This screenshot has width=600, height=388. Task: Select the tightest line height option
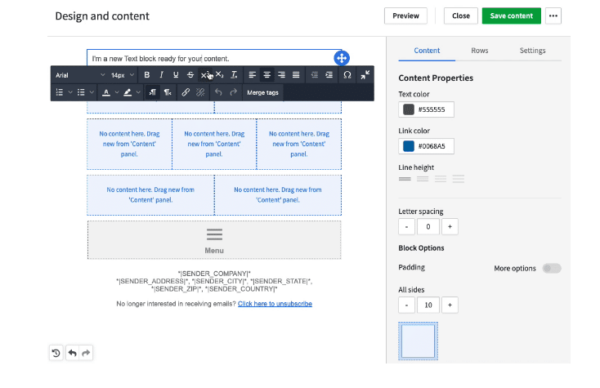tap(405, 179)
